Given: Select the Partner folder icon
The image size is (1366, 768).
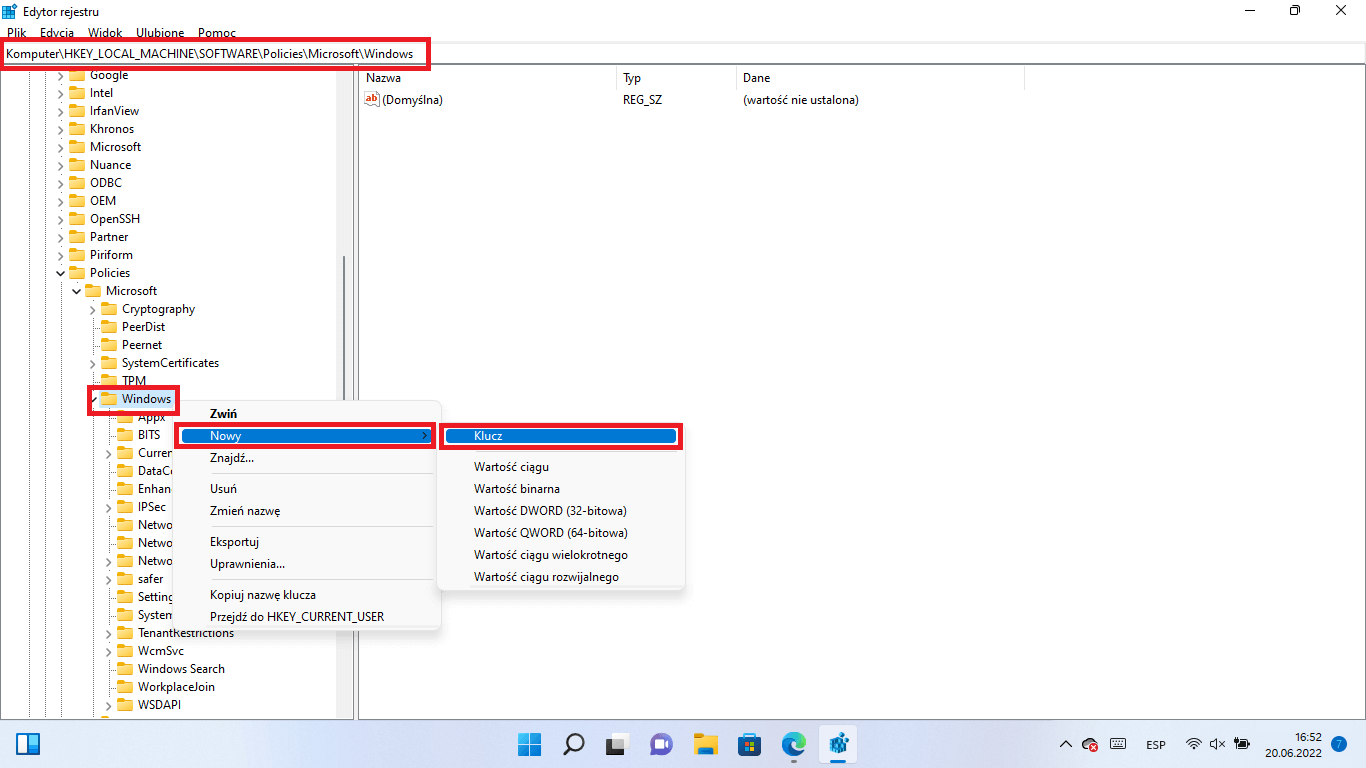Looking at the screenshot, I should point(77,237).
